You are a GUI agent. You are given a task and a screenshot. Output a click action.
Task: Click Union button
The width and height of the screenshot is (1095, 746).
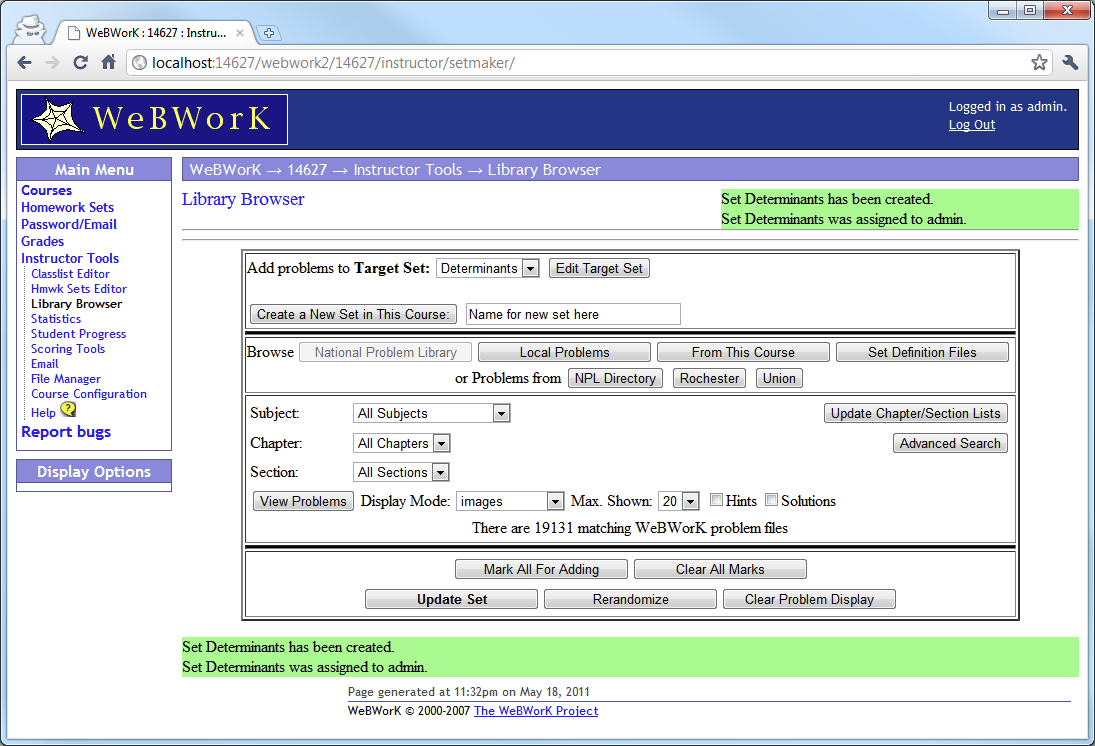(779, 378)
